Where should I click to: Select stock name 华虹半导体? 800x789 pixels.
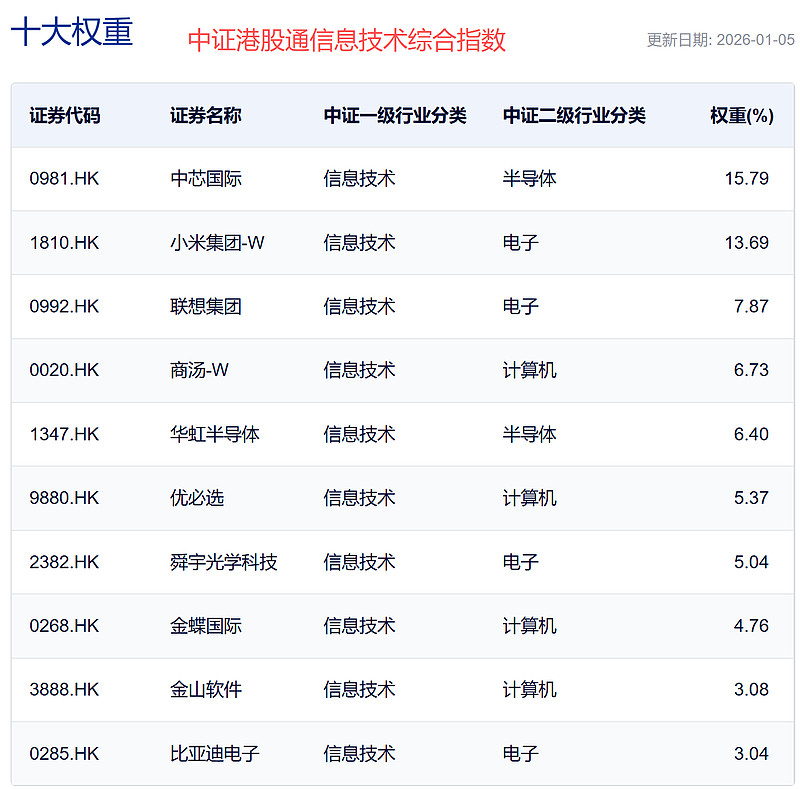click(215, 434)
